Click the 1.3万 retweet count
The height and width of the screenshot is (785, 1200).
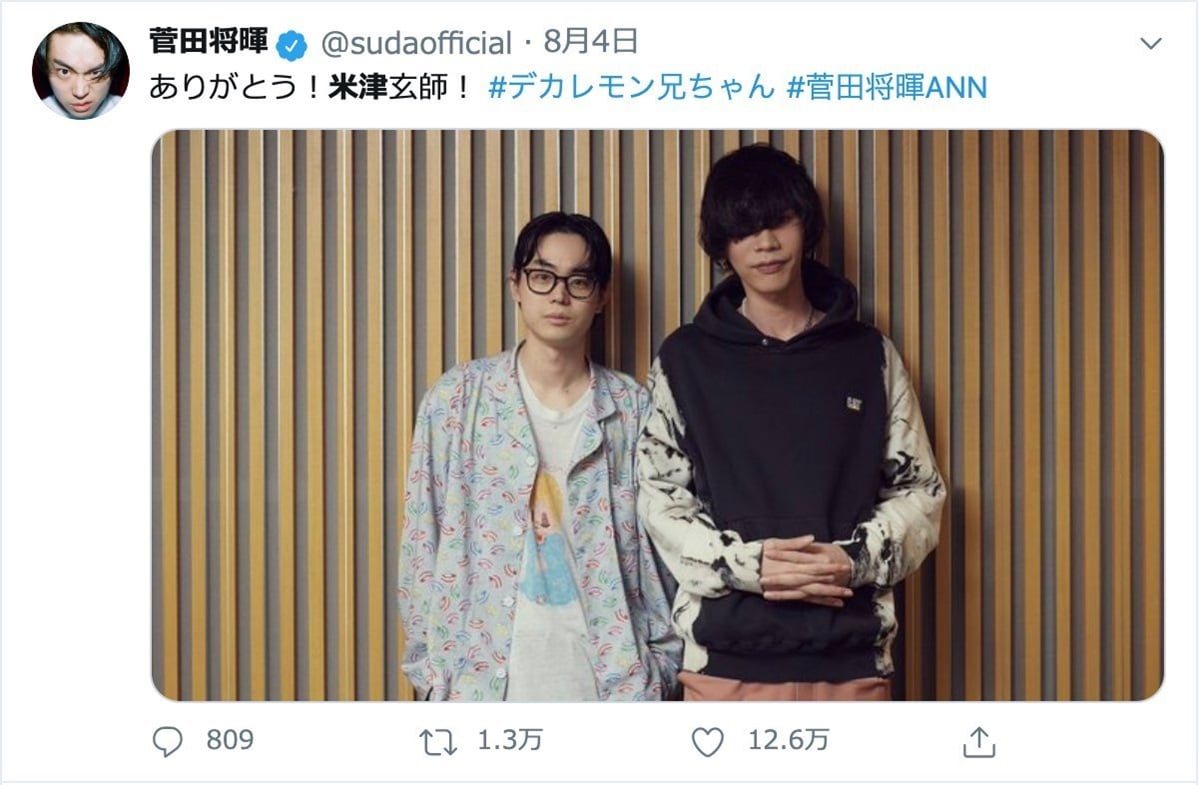pos(510,741)
